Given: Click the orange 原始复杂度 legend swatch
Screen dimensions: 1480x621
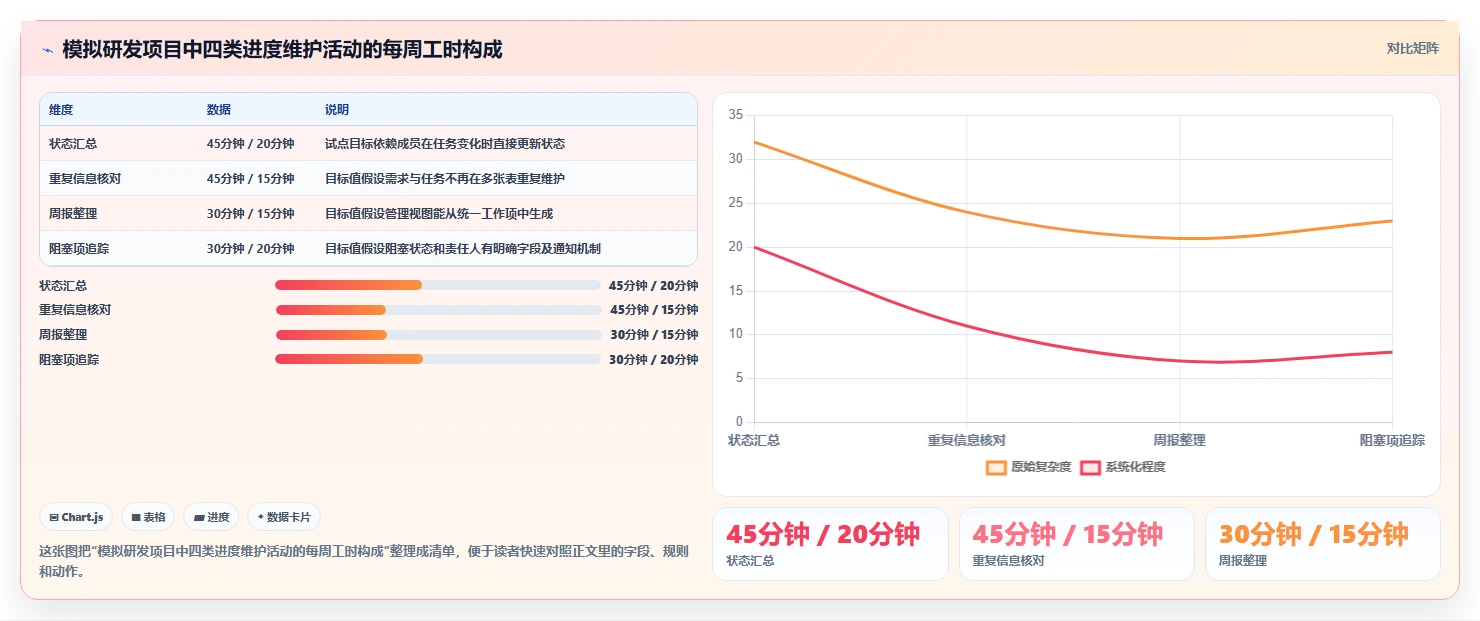Looking at the screenshot, I should [996, 467].
